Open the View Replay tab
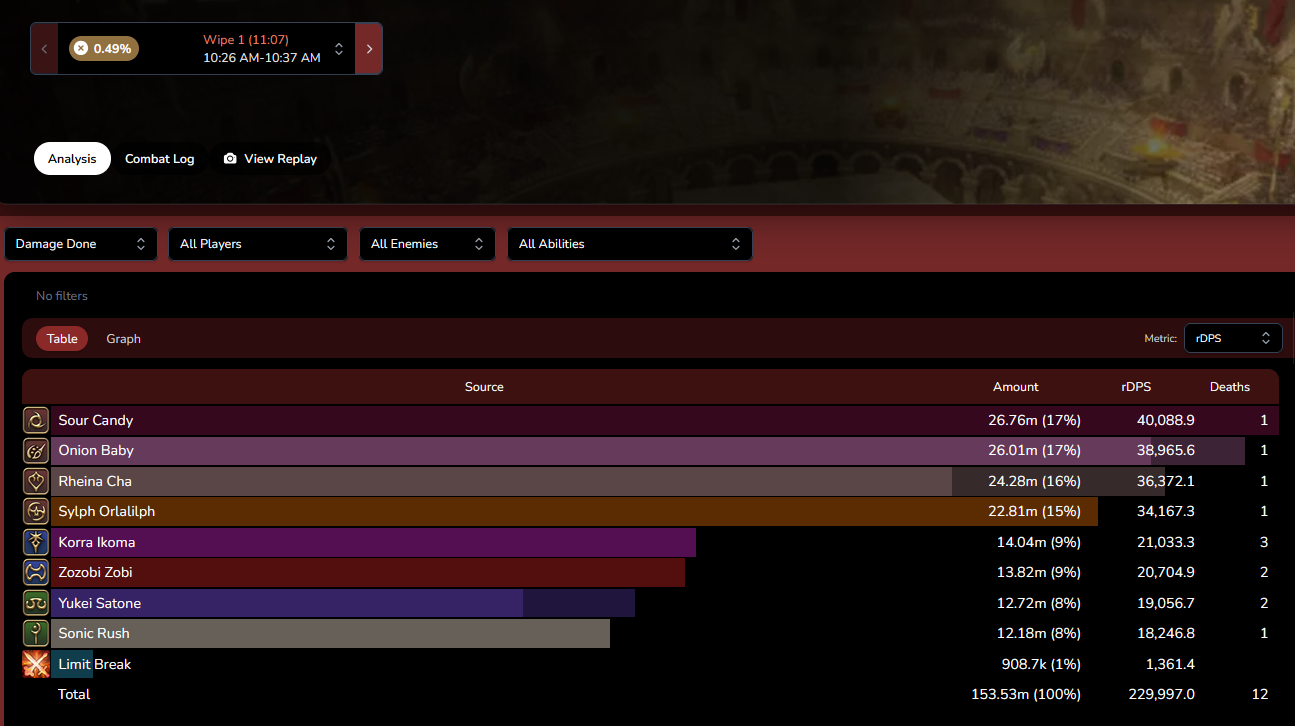Viewport: 1295px width, 726px height. [x=270, y=159]
